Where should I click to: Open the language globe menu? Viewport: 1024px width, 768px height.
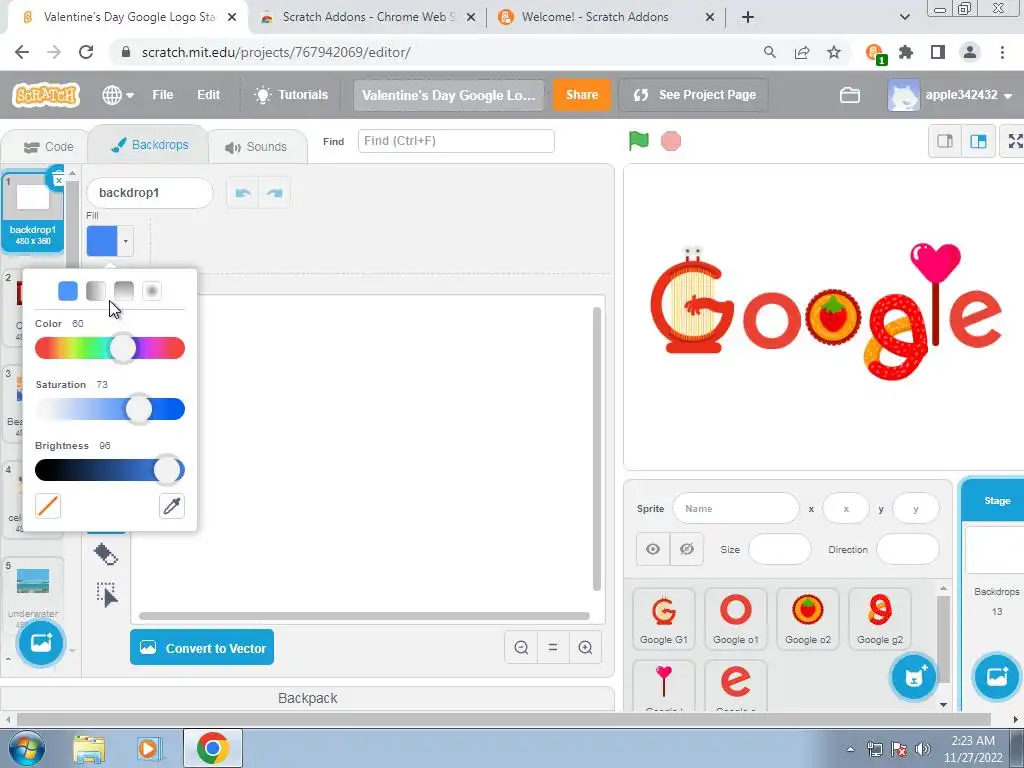point(118,95)
